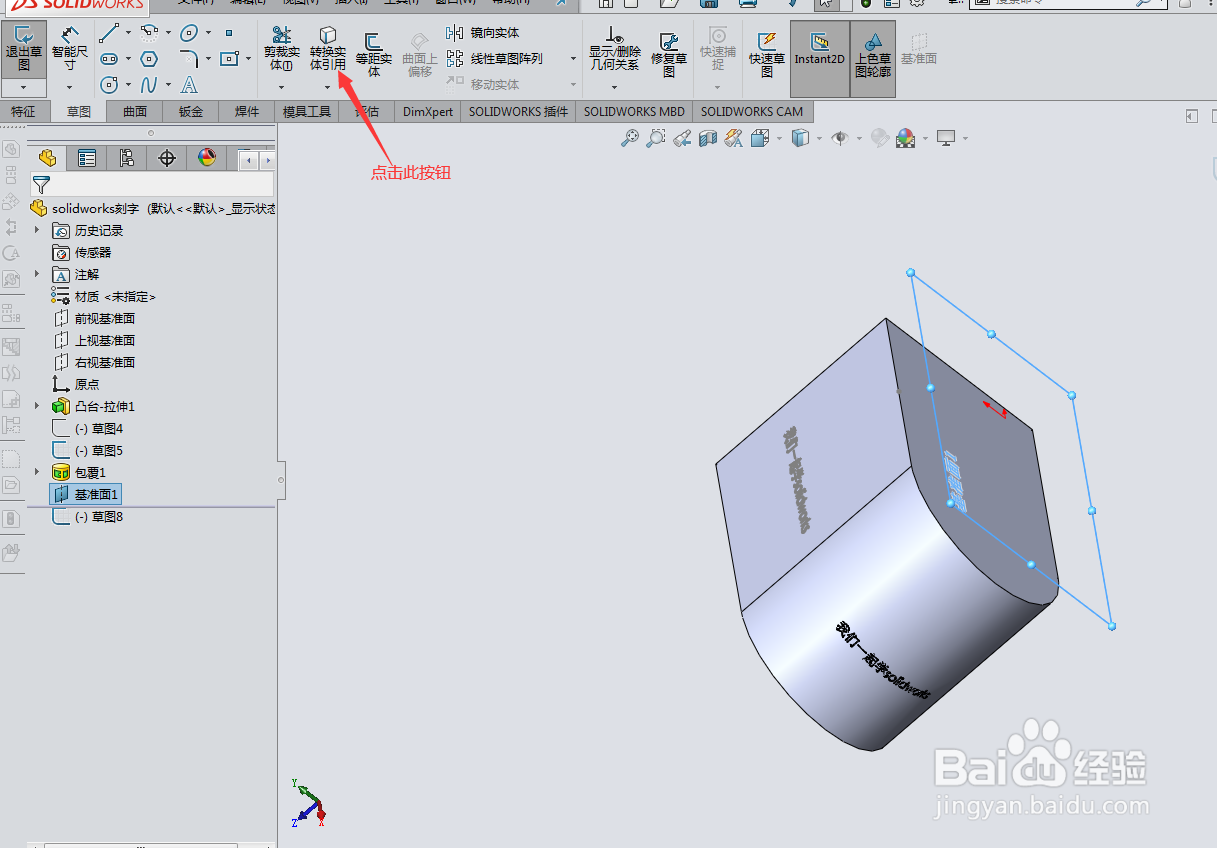Viewport: 1217px width, 848px height.
Task: Switch to the DimXpert tab
Action: tap(428, 112)
